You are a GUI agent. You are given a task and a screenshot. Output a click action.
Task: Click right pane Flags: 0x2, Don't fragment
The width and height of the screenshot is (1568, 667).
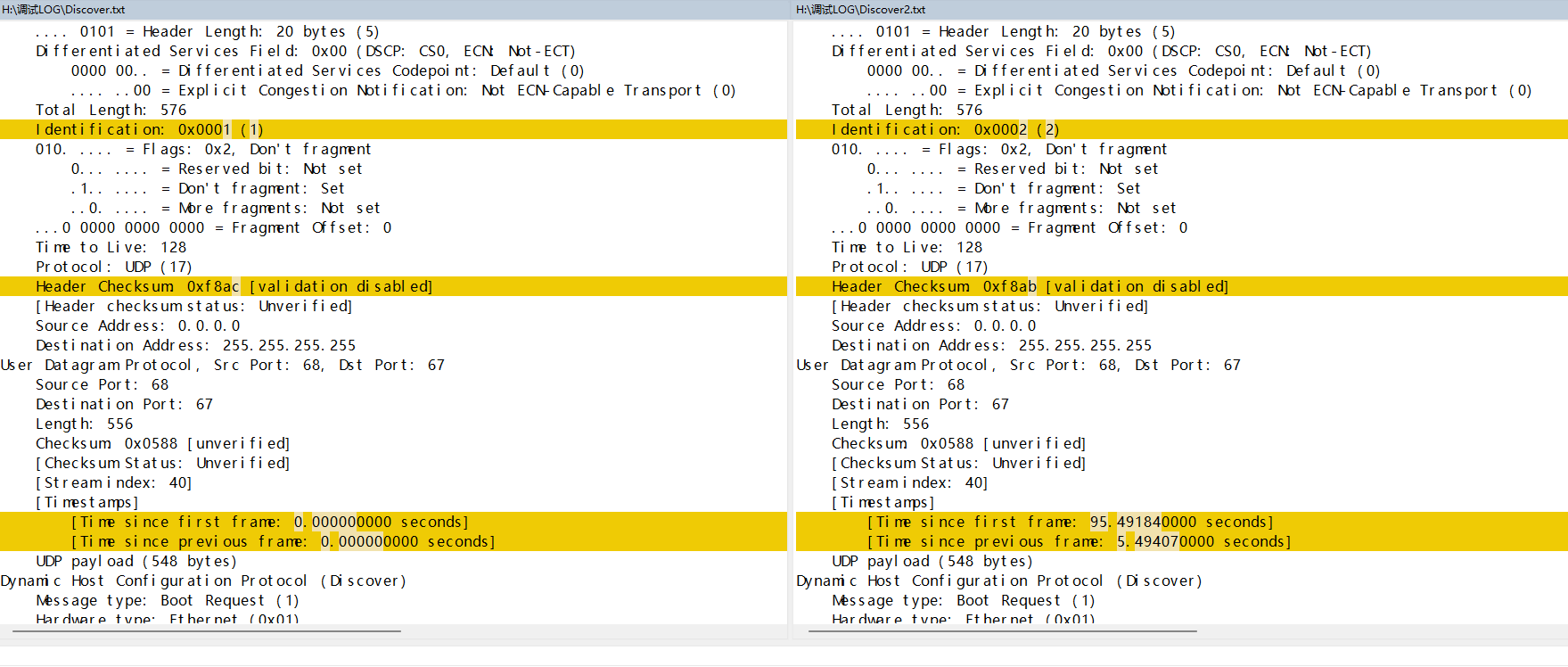click(x=999, y=149)
